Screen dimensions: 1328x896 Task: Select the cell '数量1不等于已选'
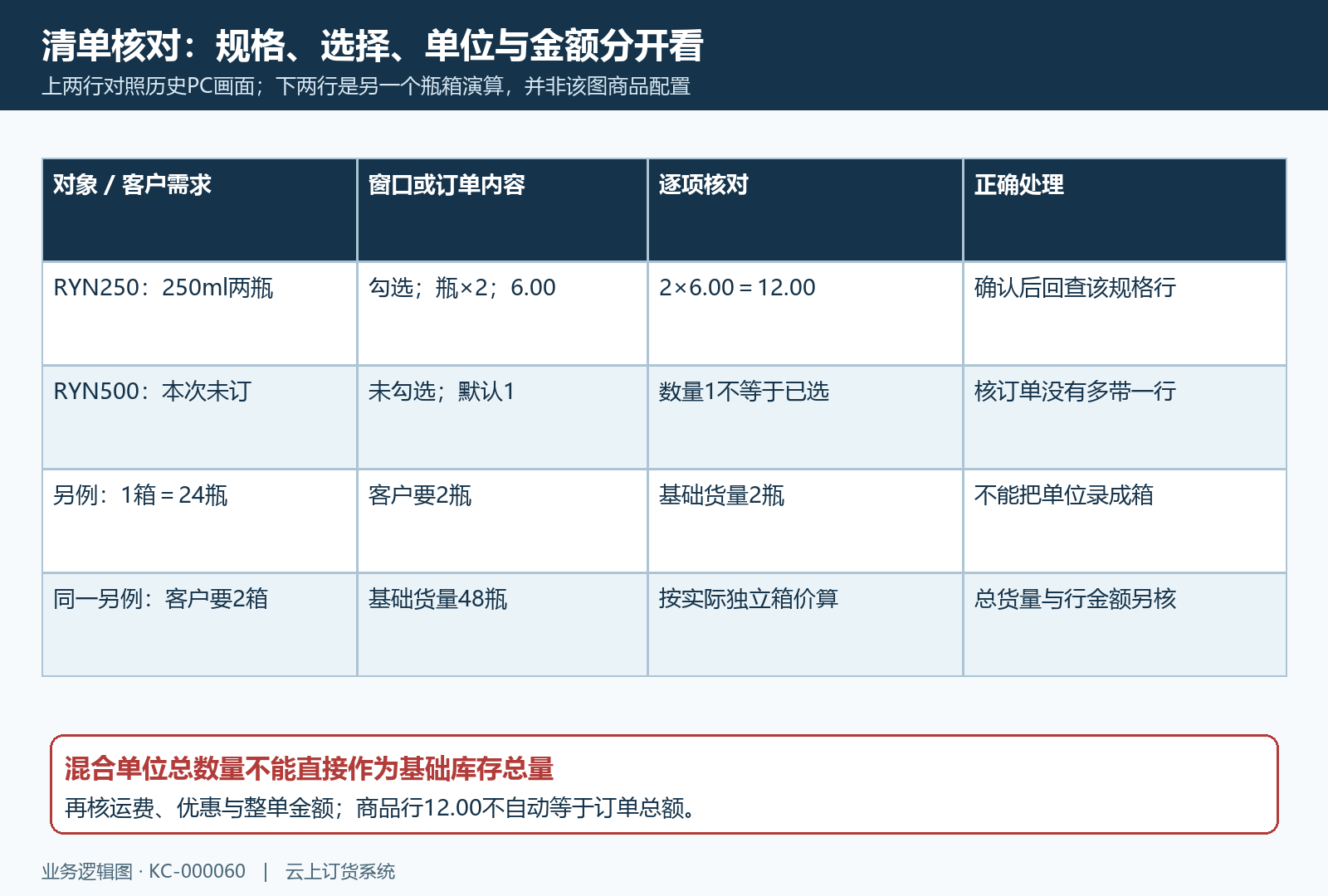coord(805,417)
